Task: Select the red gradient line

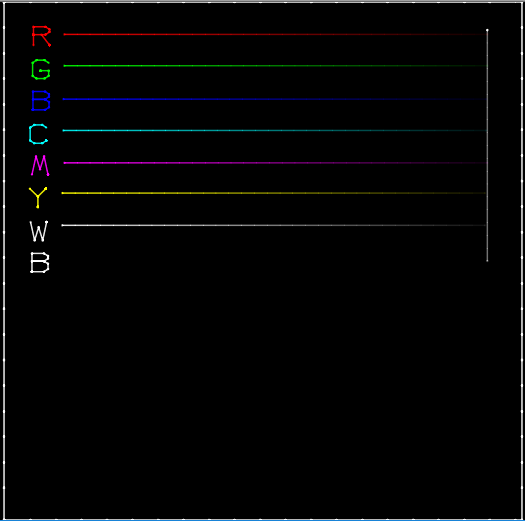Action: [x=275, y=34]
